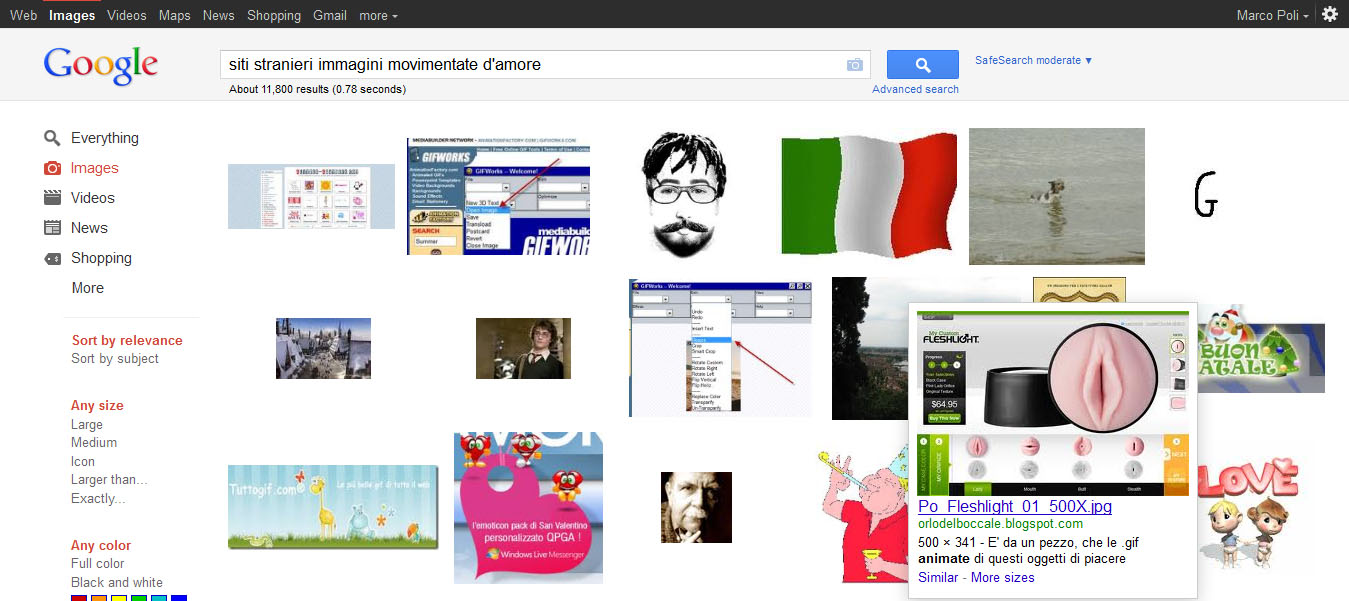Screen dimensions: 1349x601
Task: Filter by Medium image size
Action: tap(94, 442)
